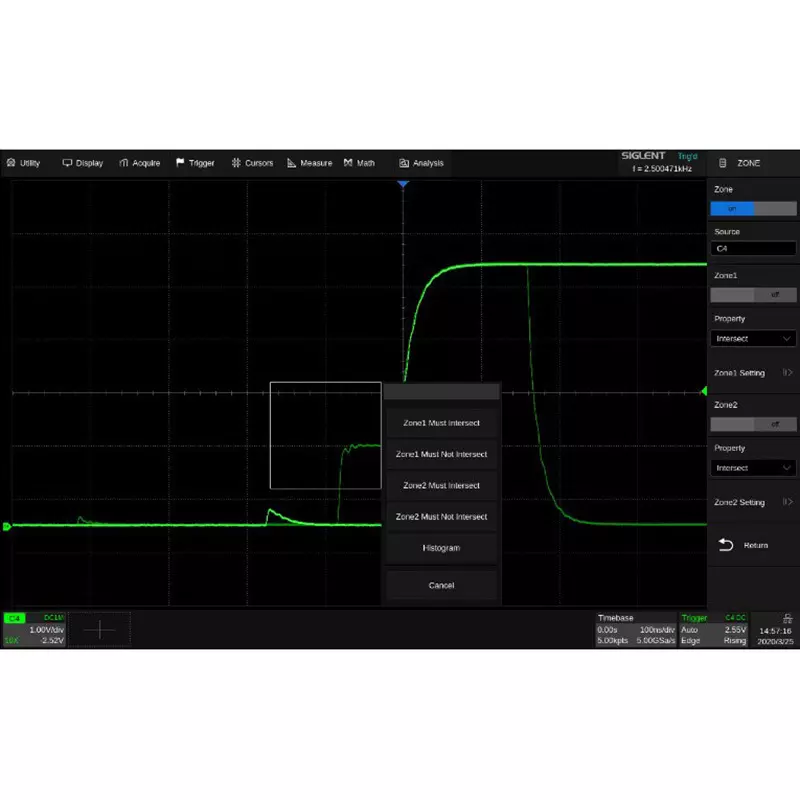Click the green trigger level marker
Viewport: 800px width, 800px height.
pyautogui.click(x=704, y=391)
